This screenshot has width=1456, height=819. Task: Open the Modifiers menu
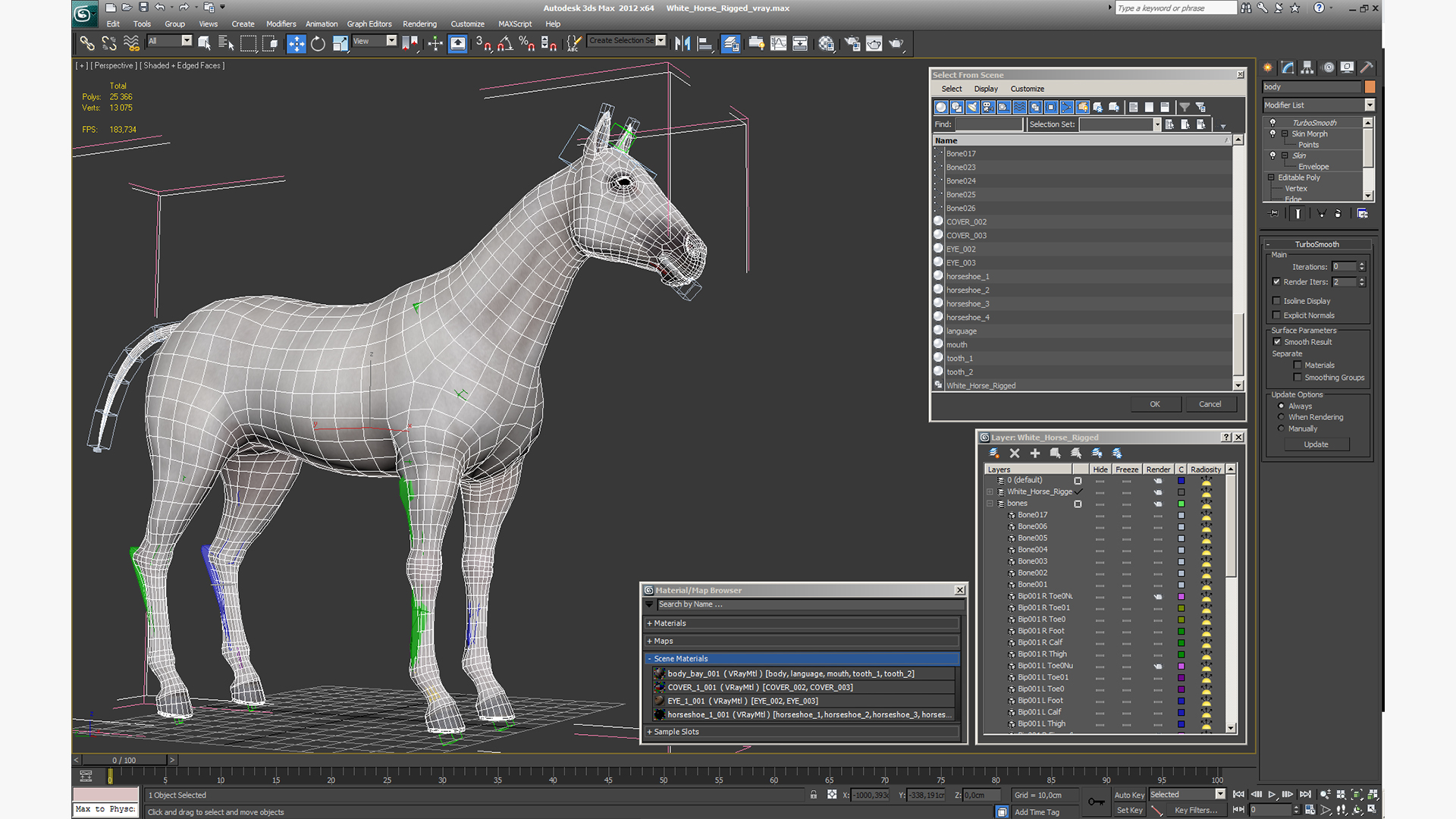[281, 24]
